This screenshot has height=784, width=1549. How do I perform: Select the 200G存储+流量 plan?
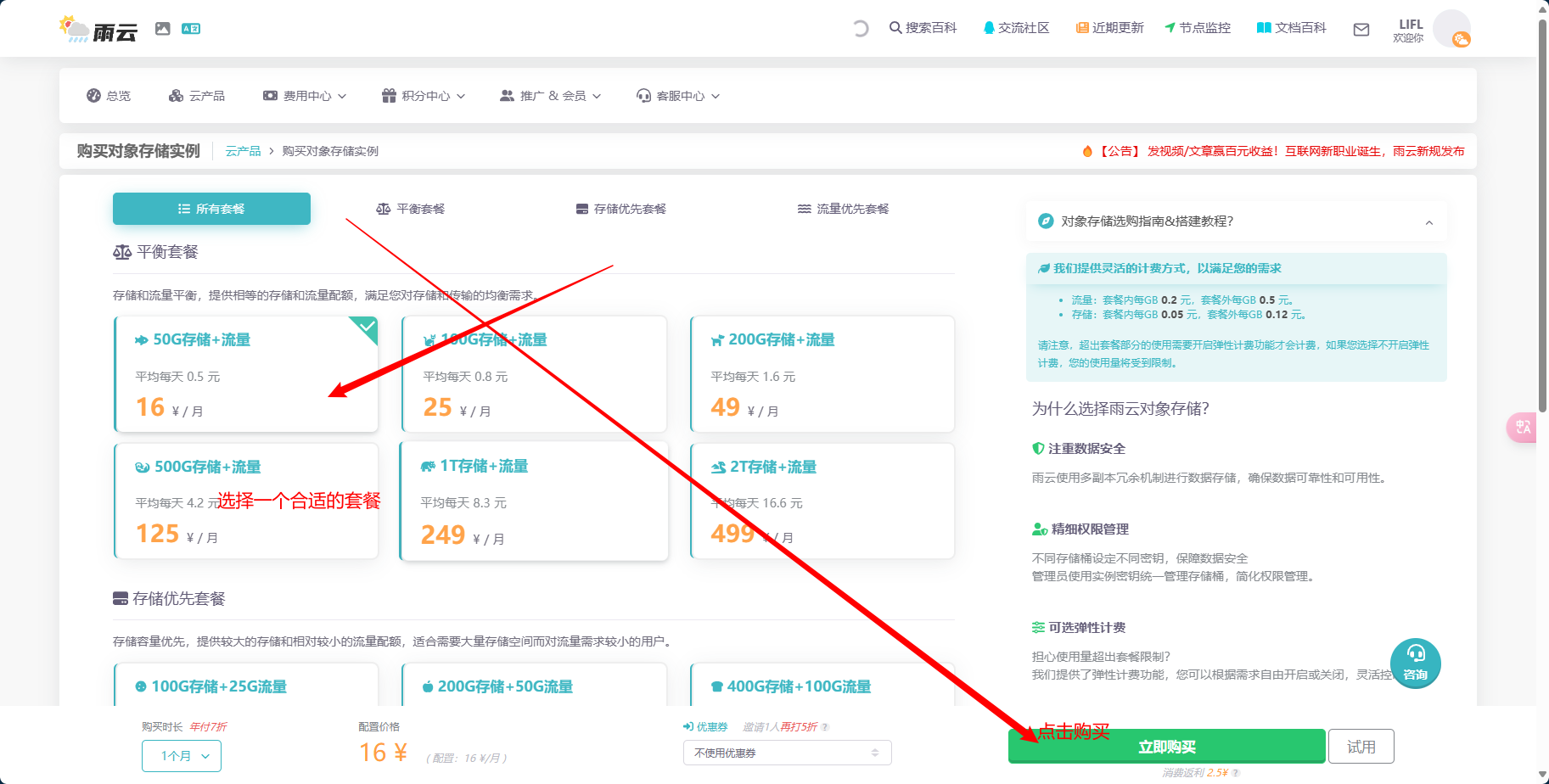pyautogui.click(x=822, y=374)
